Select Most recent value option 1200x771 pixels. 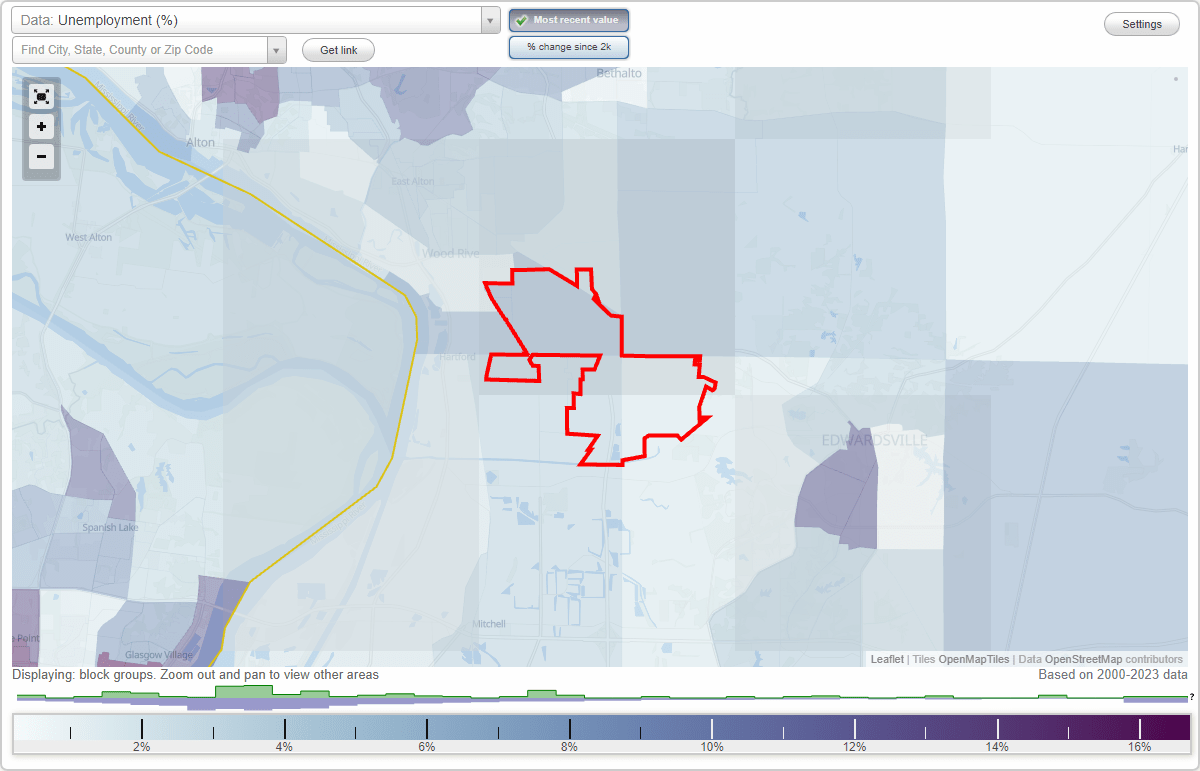click(x=569, y=20)
